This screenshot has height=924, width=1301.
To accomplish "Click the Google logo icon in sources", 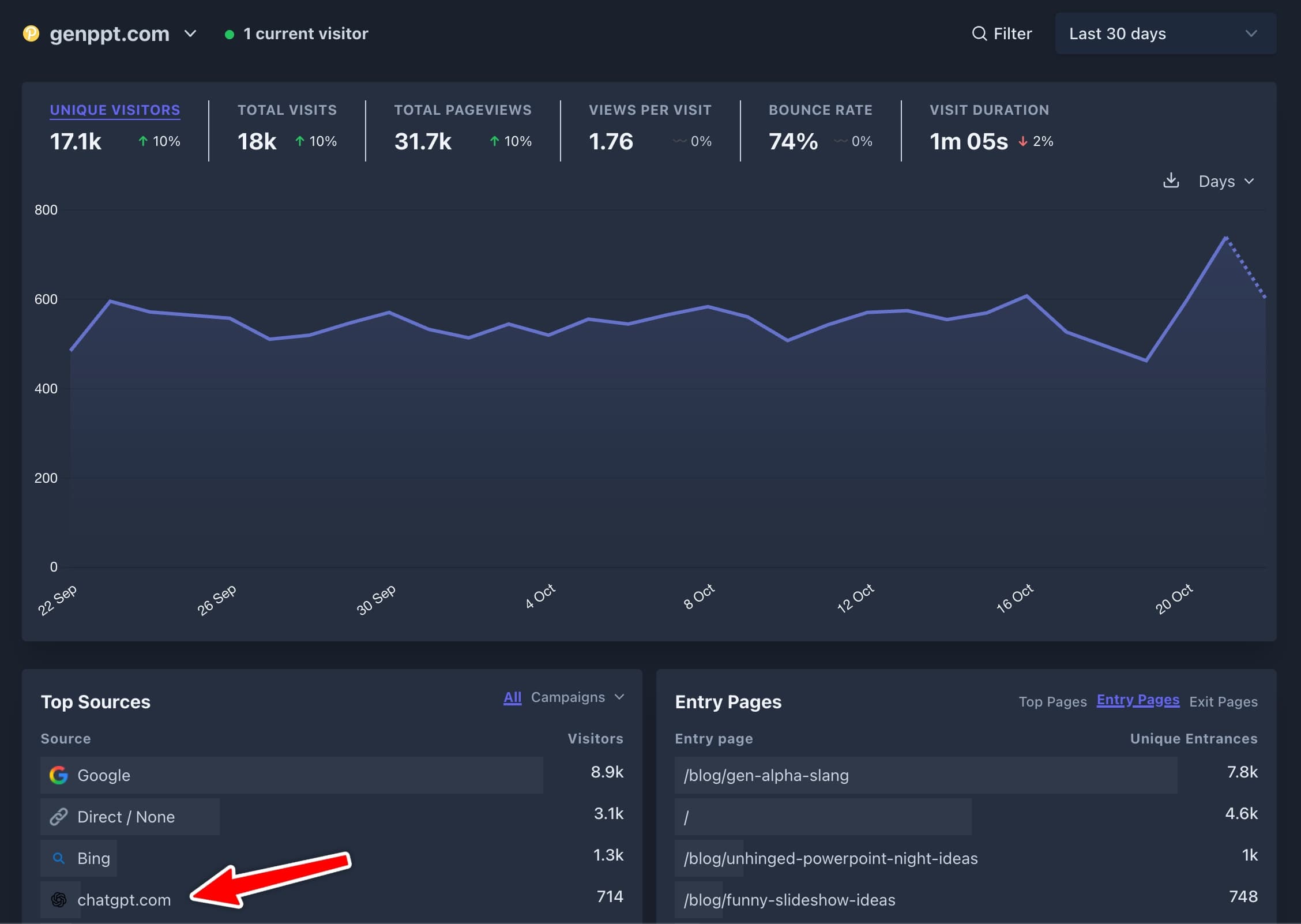I will [x=59, y=775].
